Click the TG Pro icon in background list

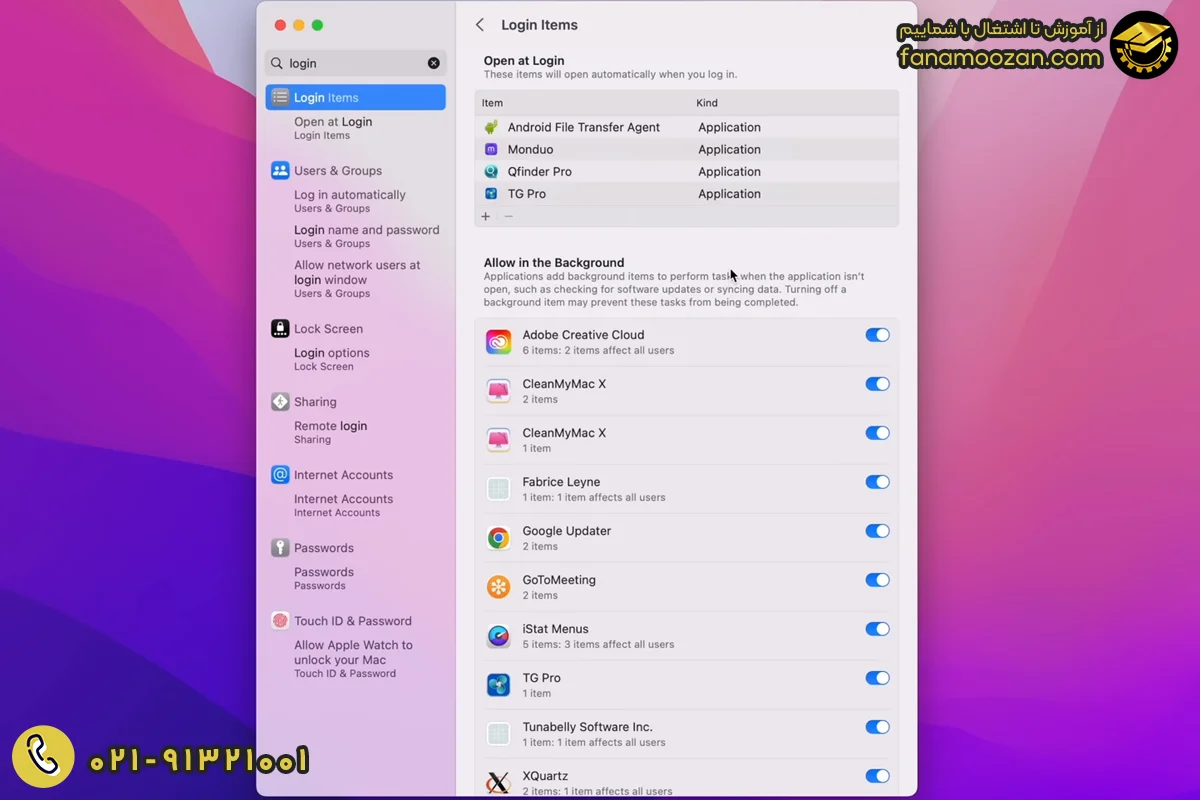click(x=498, y=685)
